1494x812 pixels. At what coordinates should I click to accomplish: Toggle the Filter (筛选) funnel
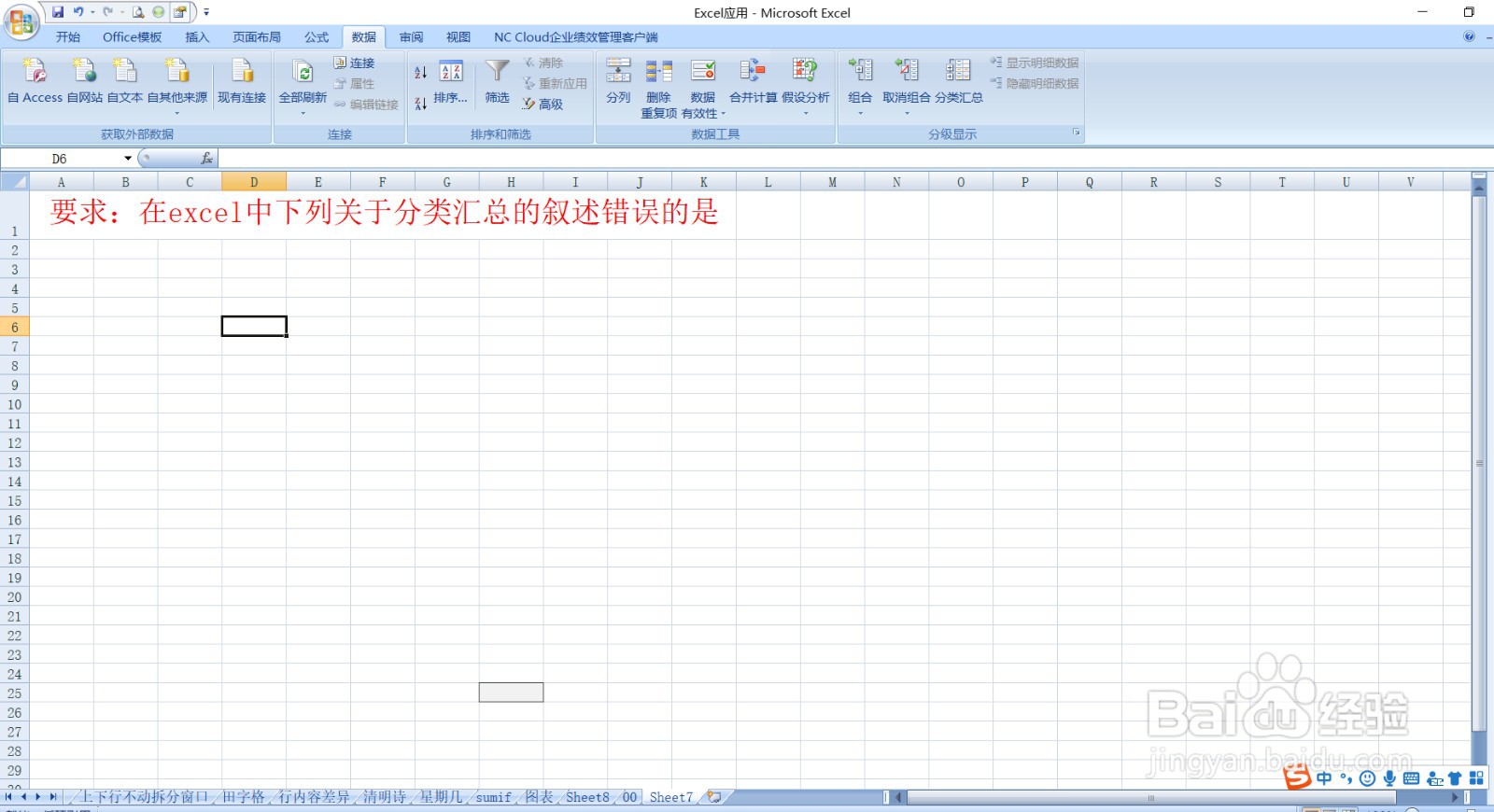point(498,80)
